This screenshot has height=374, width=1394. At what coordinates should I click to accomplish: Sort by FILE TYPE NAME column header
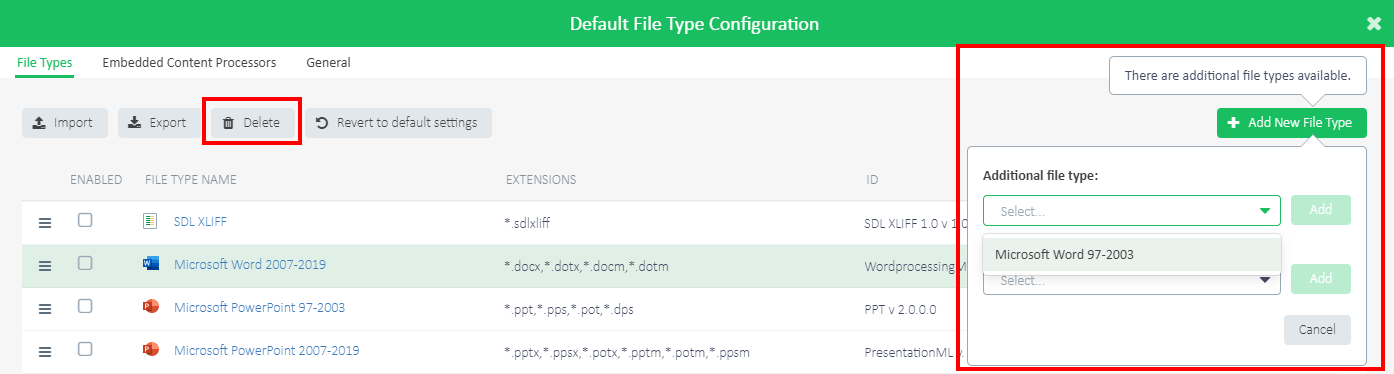tap(191, 180)
